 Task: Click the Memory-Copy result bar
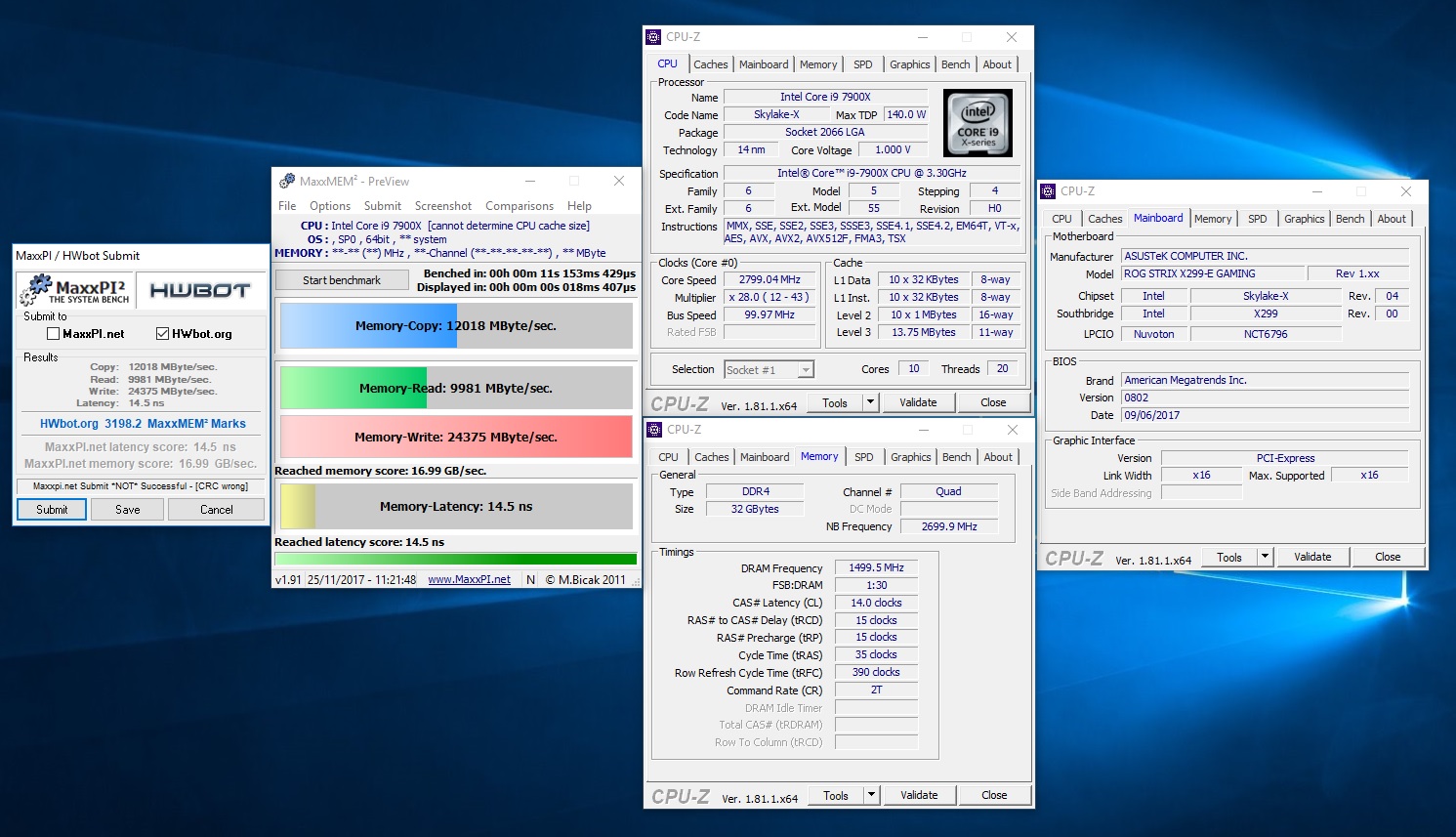[456, 326]
